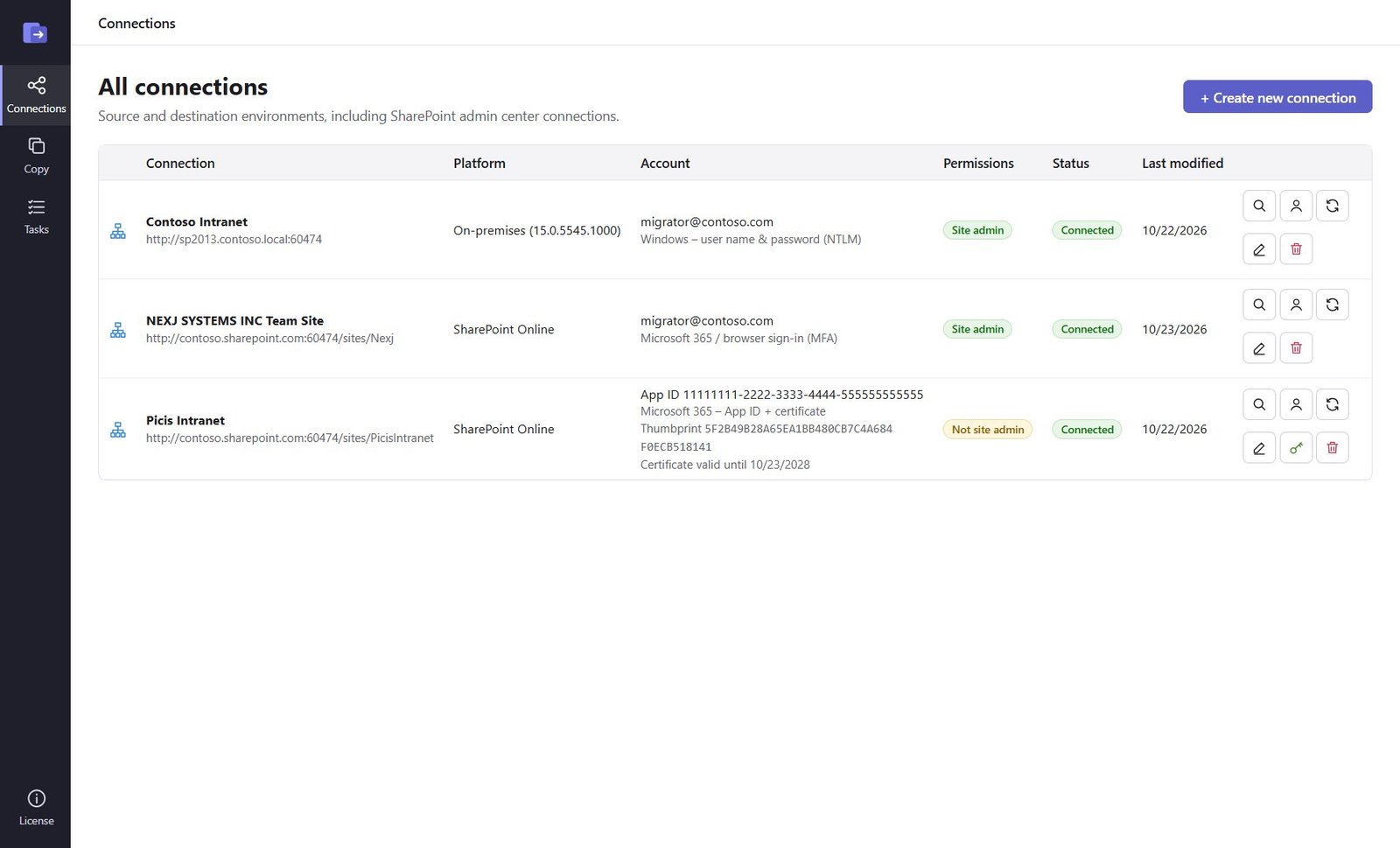Click the green key icon for Picis Intranet
This screenshot has width=1400, height=848.
coord(1296,448)
